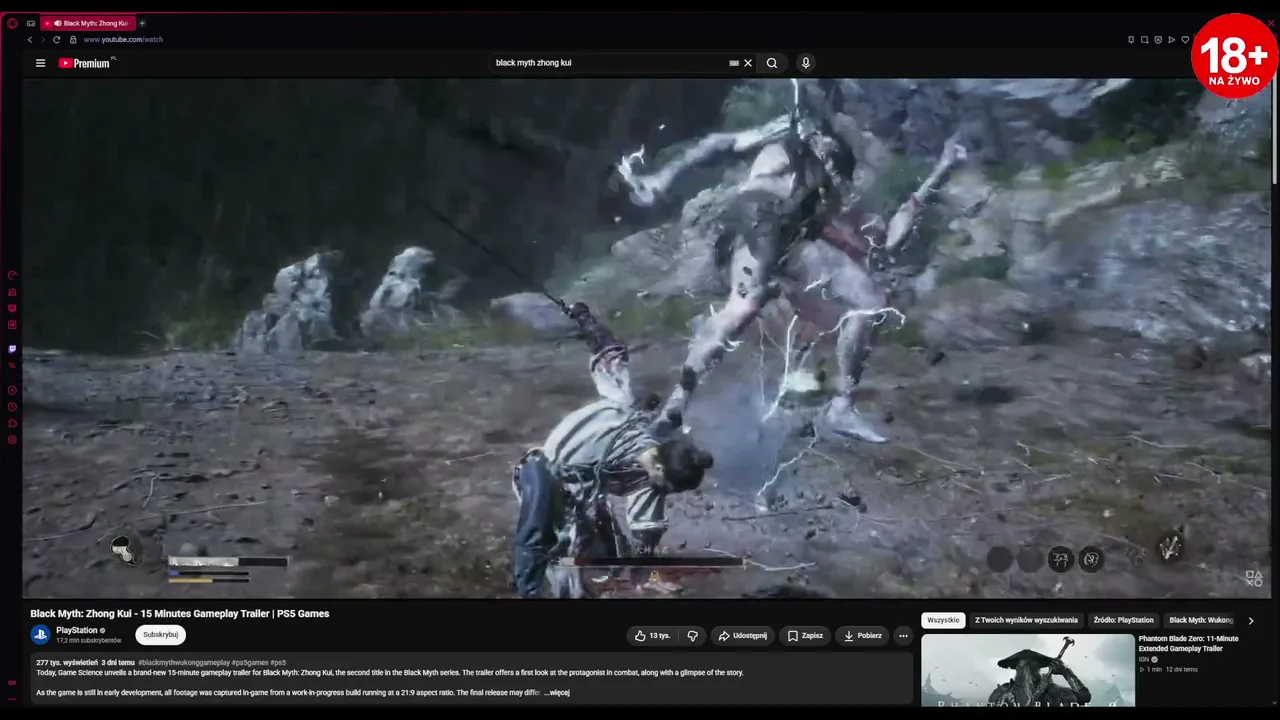Screen dimensions: 1280x720
Task: Save the video using Zapisz
Action: pos(805,635)
